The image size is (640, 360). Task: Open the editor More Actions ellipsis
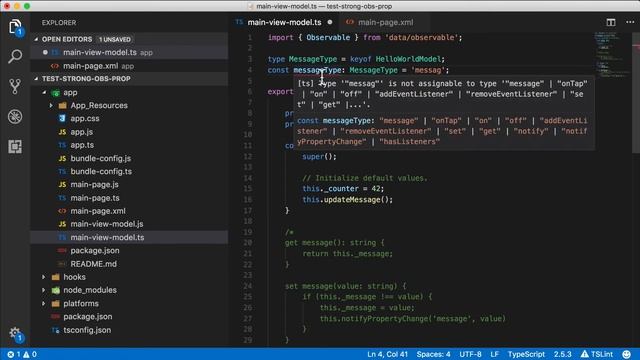(630, 22)
